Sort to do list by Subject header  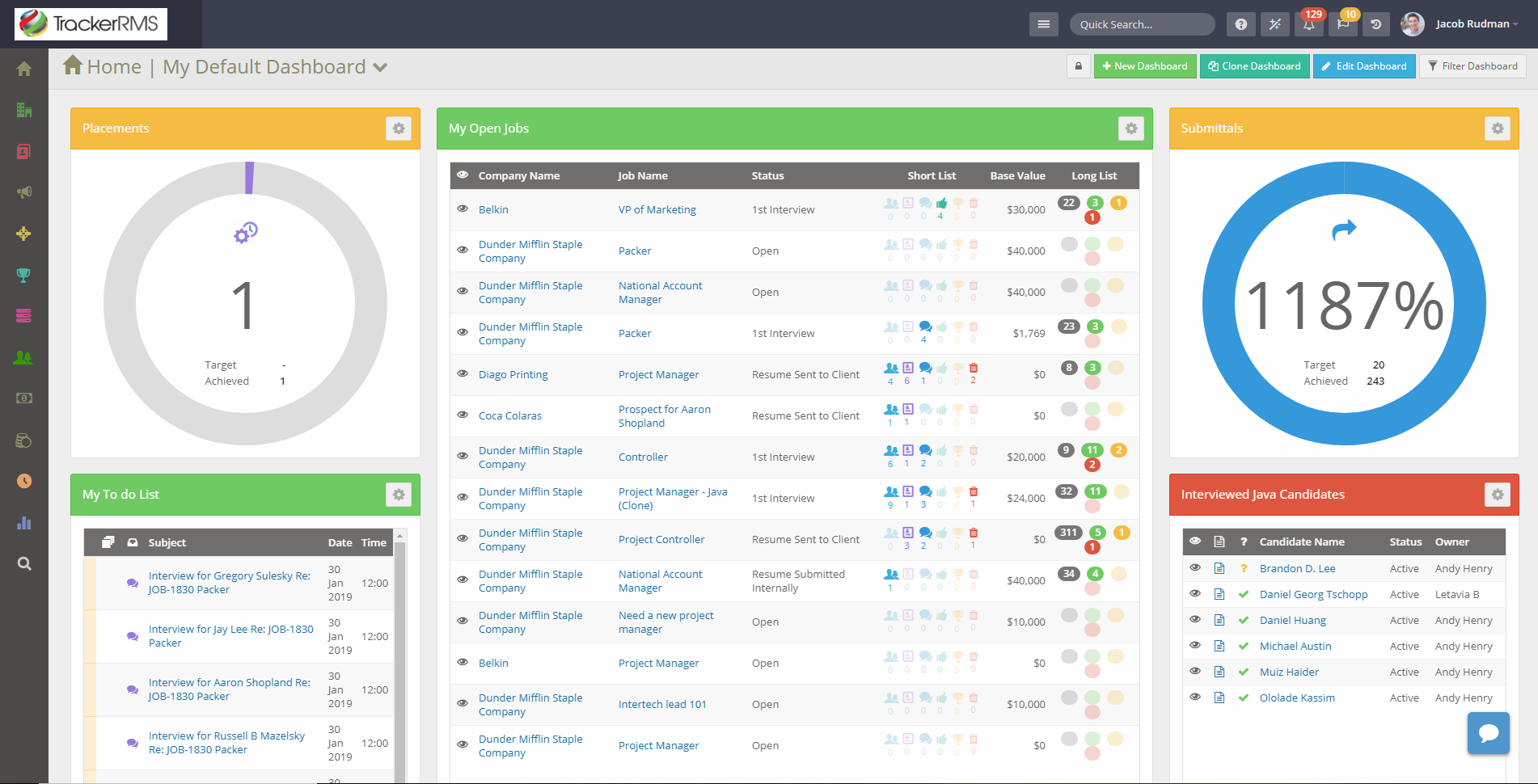tap(167, 542)
